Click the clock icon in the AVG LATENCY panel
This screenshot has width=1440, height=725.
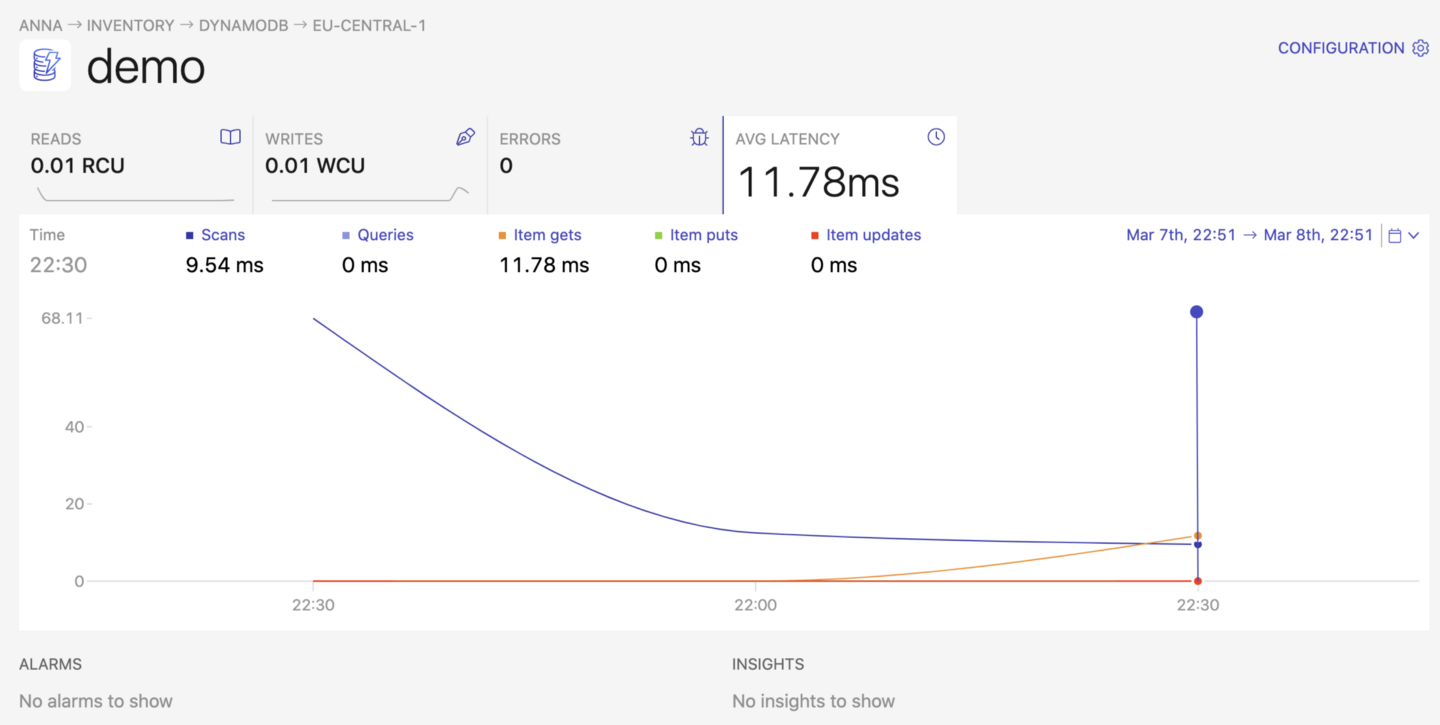point(935,137)
